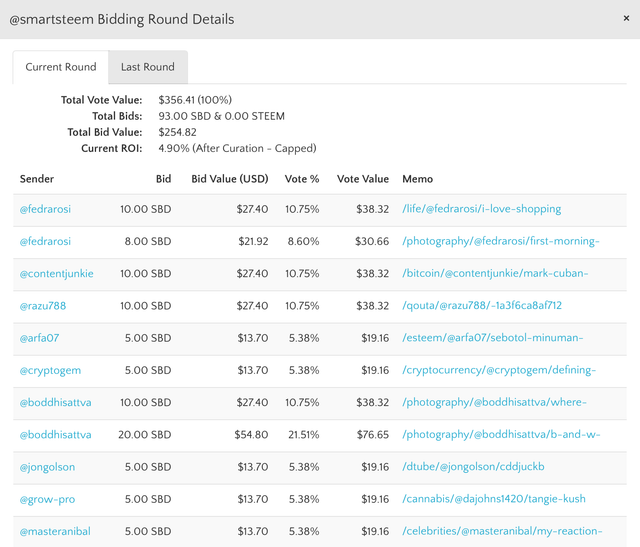Click the 8.00 SBD bid cell

point(148,242)
